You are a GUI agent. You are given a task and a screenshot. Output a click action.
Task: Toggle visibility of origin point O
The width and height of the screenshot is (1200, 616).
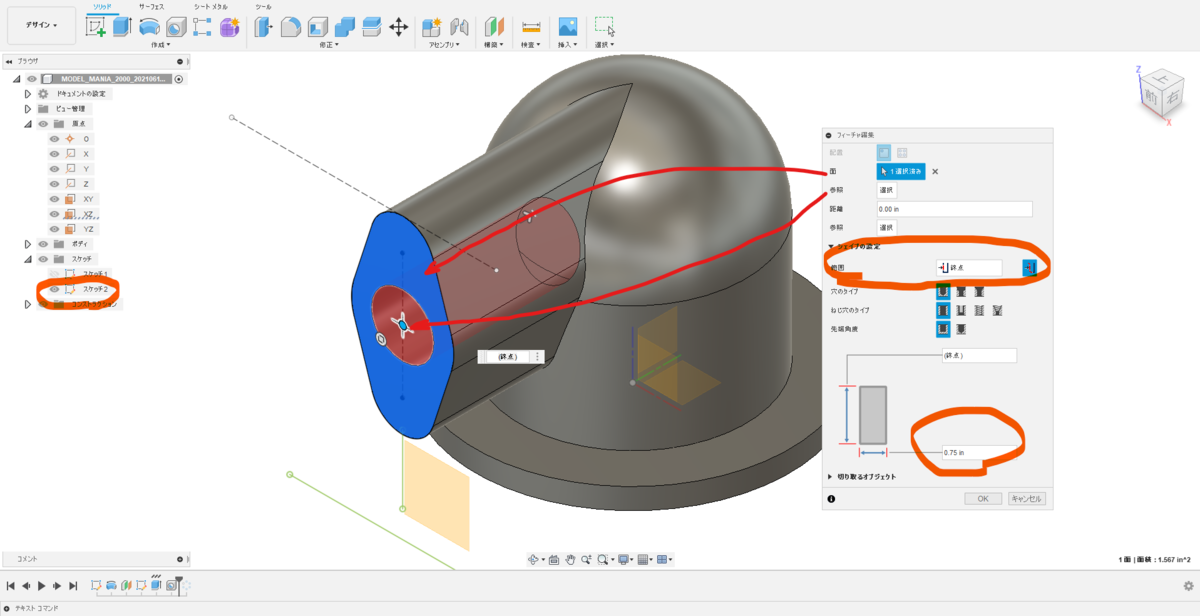(55, 139)
